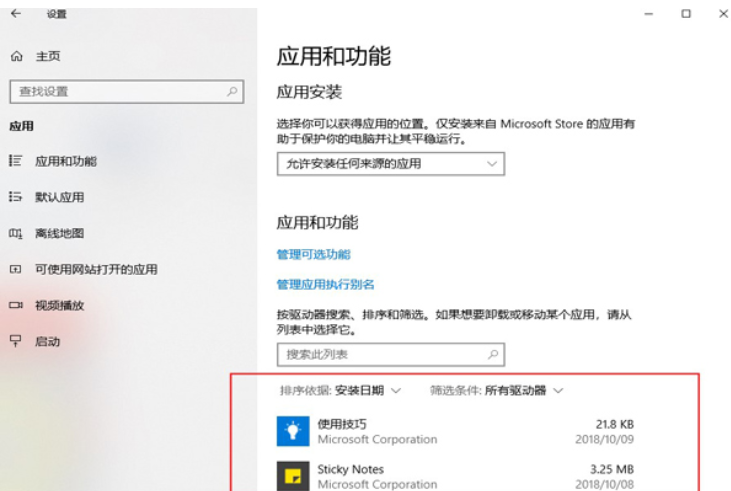This screenshot has width=731, height=491.
Task: Open 可使用网站打开的应用 sidebar item
Action: [x=97, y=270]
